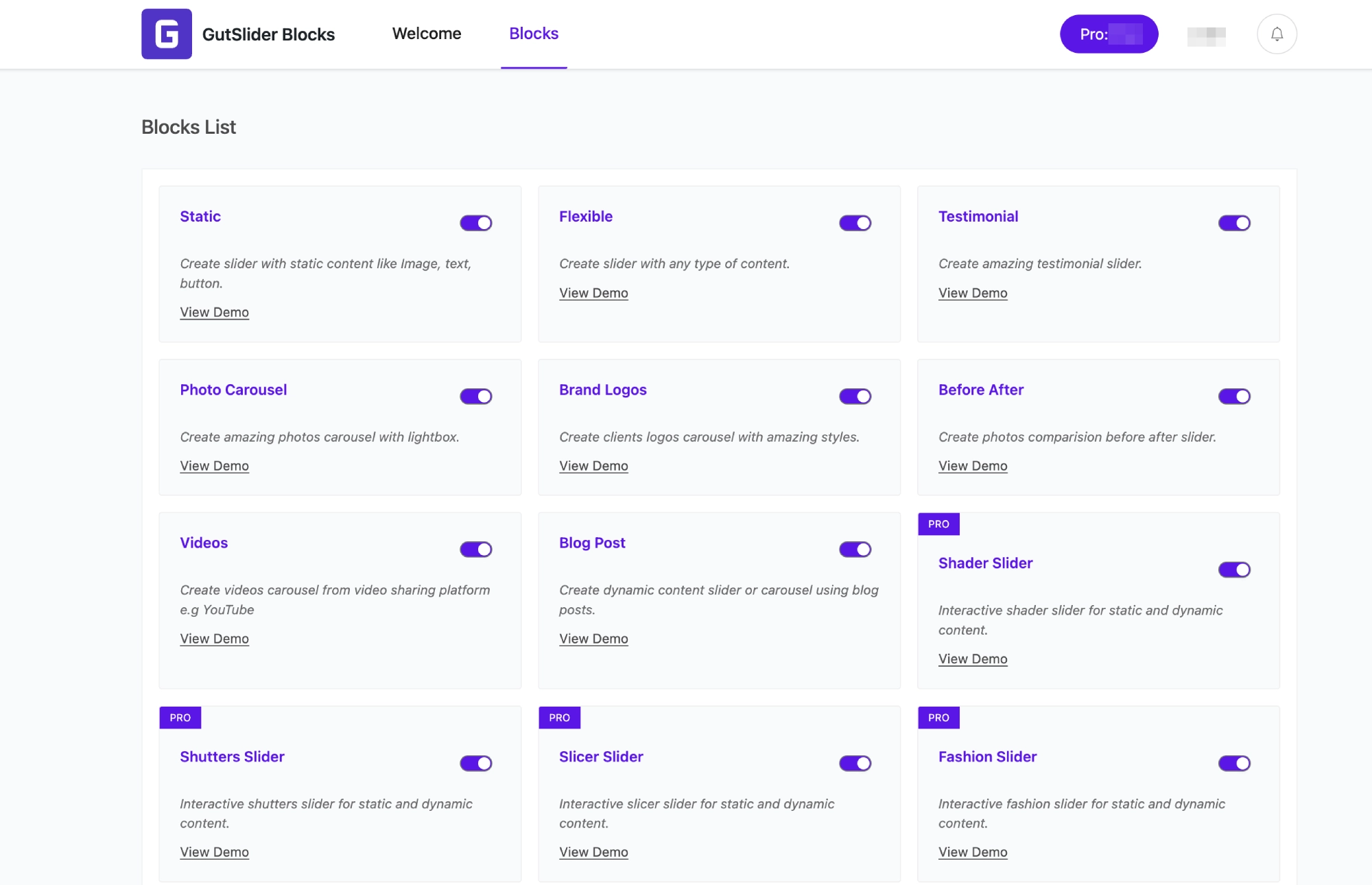The image size is (1372, 885).
Task: Disable the Testimonial slider block
Action: [x=1234, y=222]
